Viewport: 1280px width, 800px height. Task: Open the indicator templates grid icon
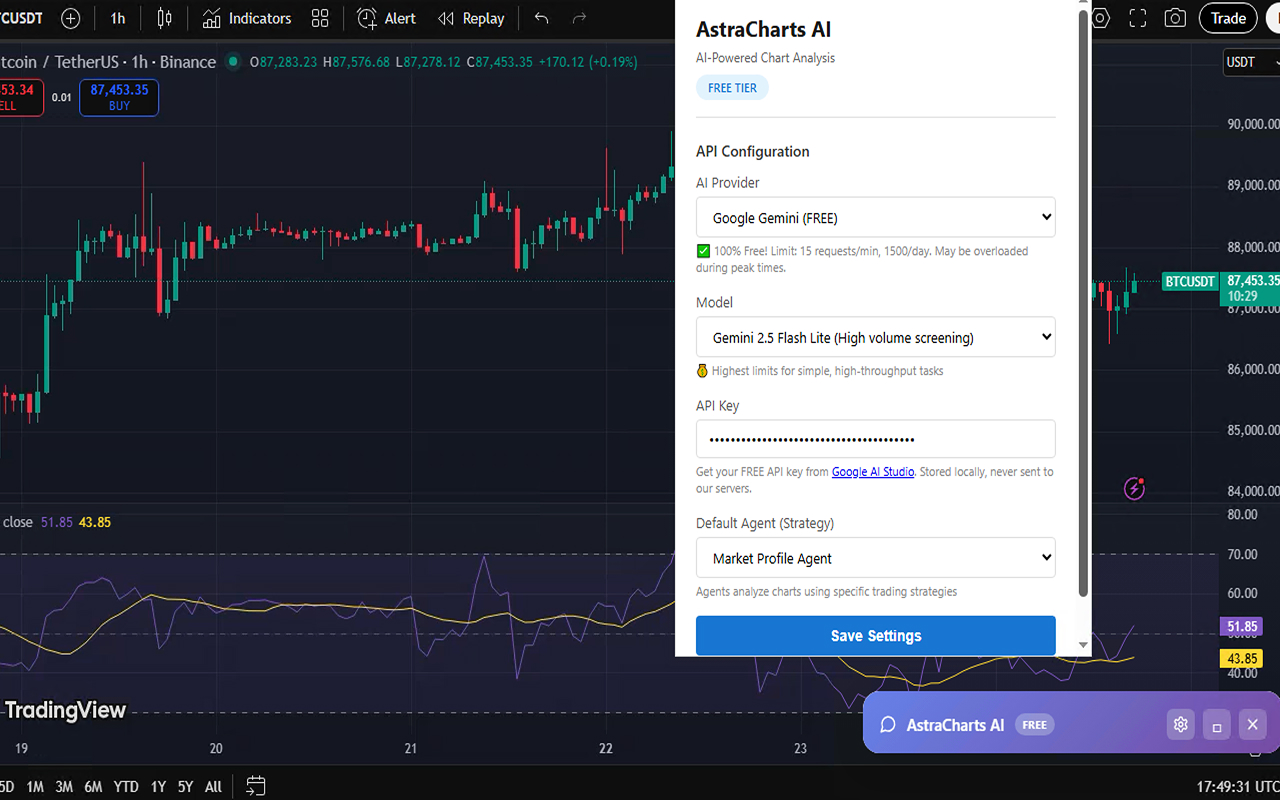(320, 18)
